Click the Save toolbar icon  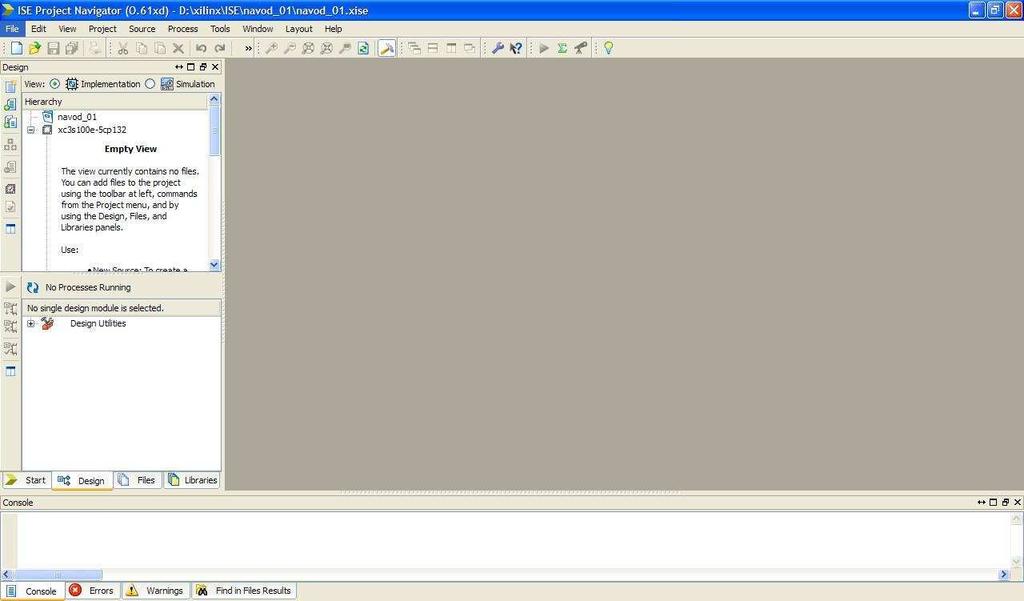[54, 48]
